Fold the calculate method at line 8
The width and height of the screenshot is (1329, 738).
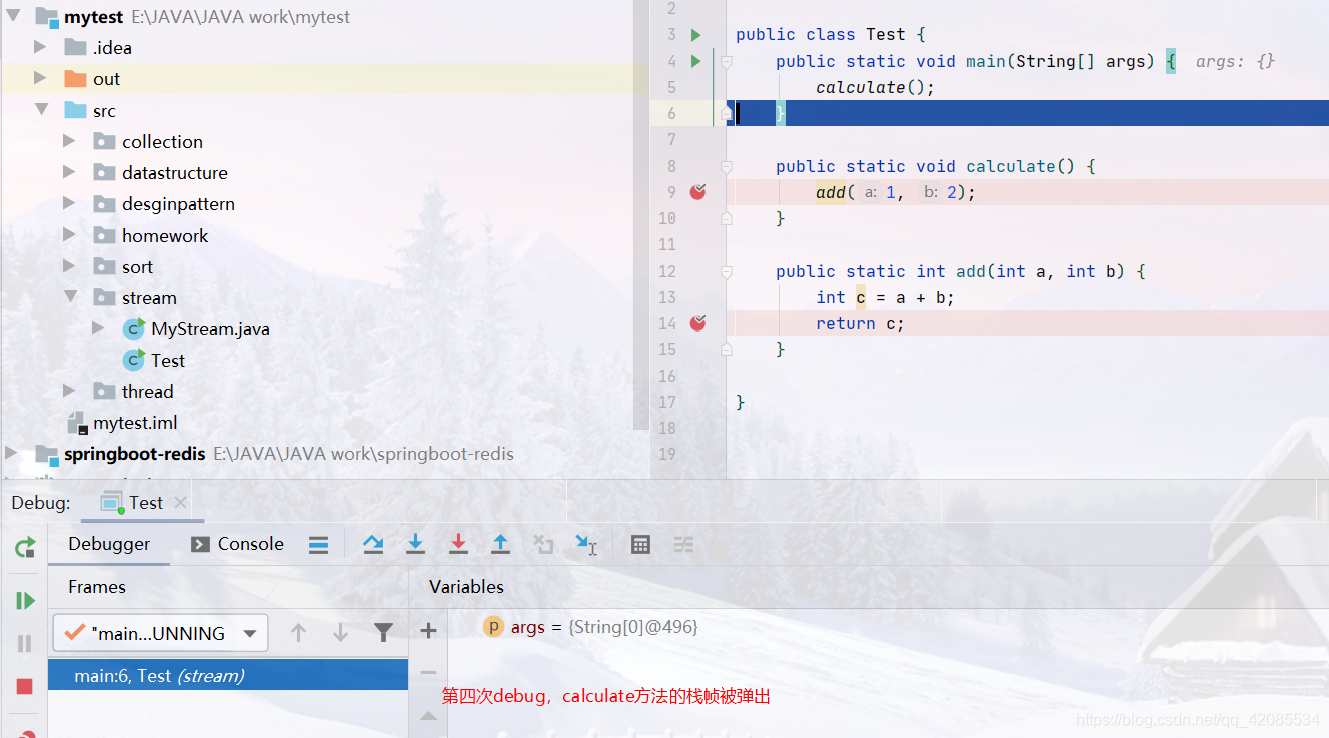[727, 166]
